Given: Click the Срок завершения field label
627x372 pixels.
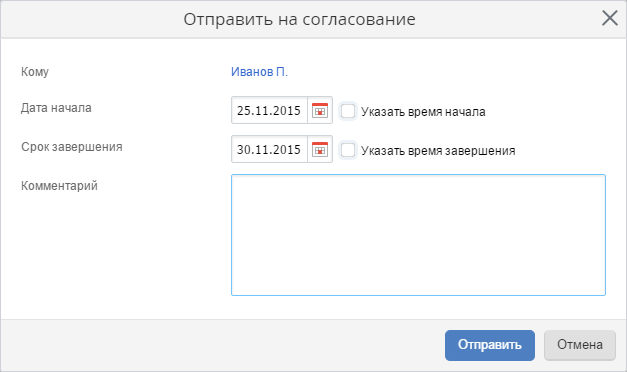Looking at the screenshot, I should click(72, 147).
